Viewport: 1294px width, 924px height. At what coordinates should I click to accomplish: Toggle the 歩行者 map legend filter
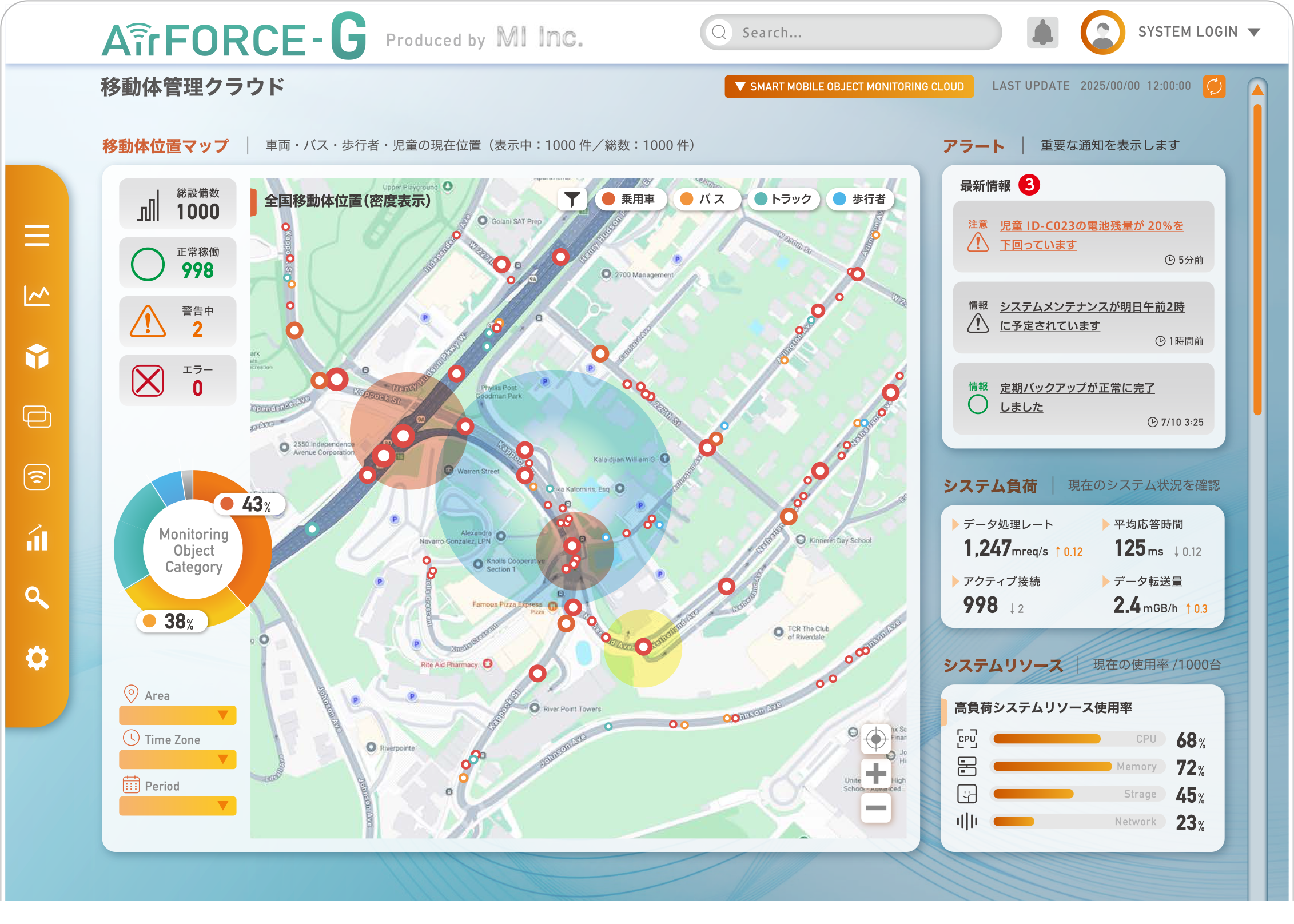coord(859,199)
